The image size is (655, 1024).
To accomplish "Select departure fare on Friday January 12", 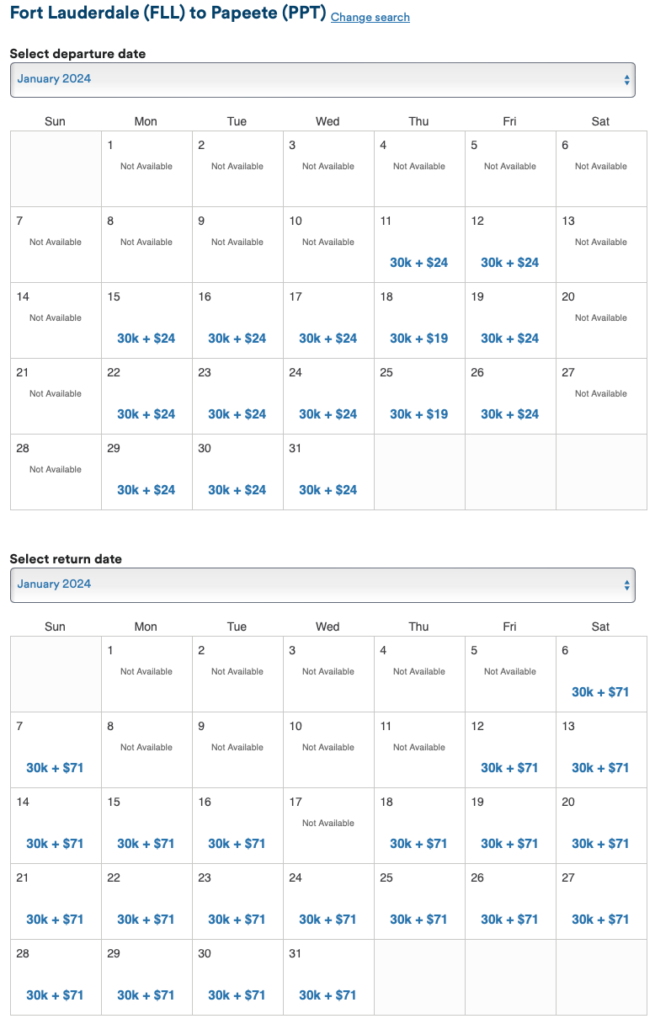I will click(510, 263).
